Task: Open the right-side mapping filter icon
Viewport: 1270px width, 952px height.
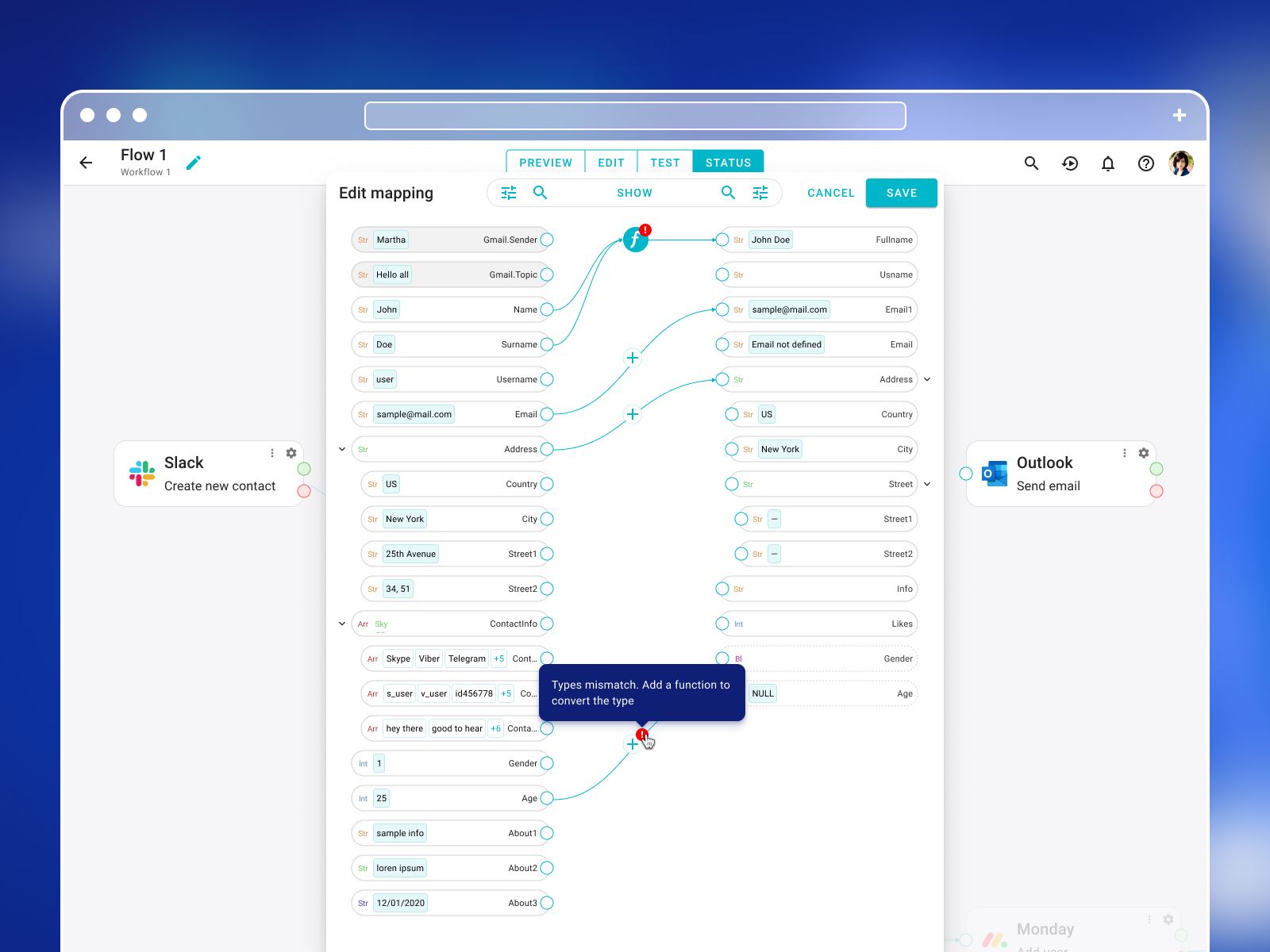Action: click(x=760, y=193)
